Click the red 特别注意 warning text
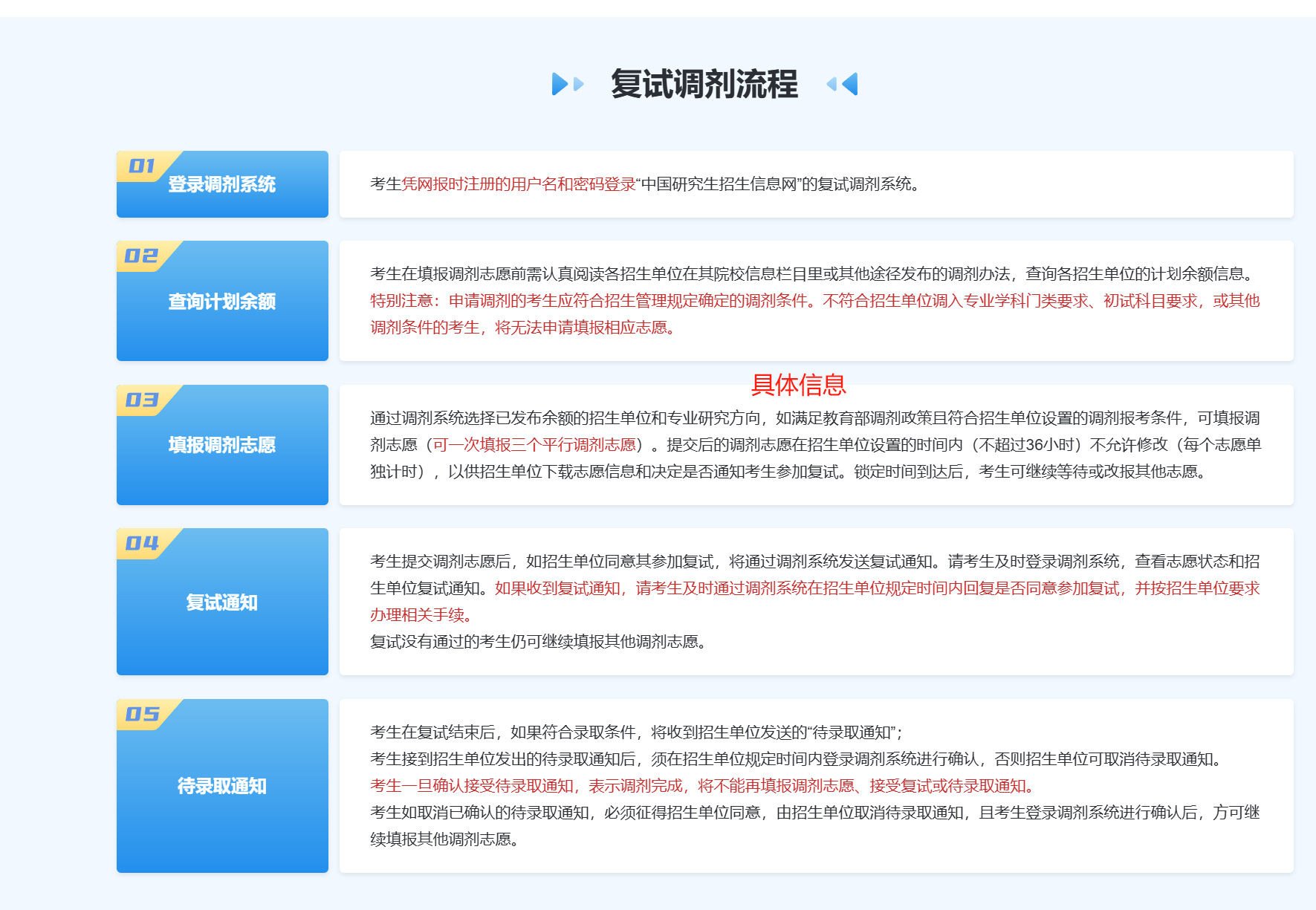 coord(814,301)
